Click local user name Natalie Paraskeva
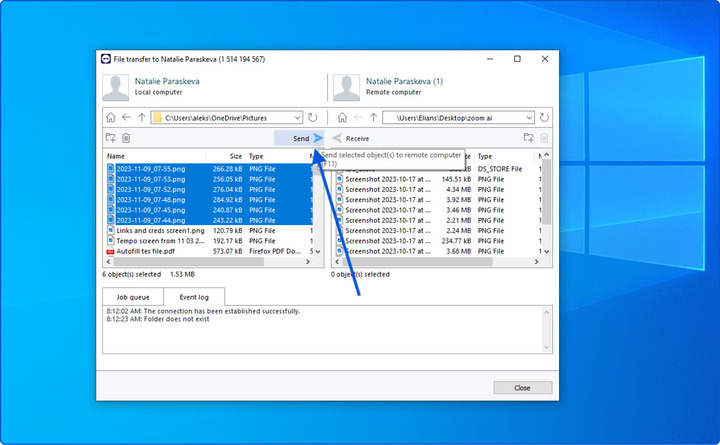The width and height of the screenshot is (720, 445). (x=167, y=81)
